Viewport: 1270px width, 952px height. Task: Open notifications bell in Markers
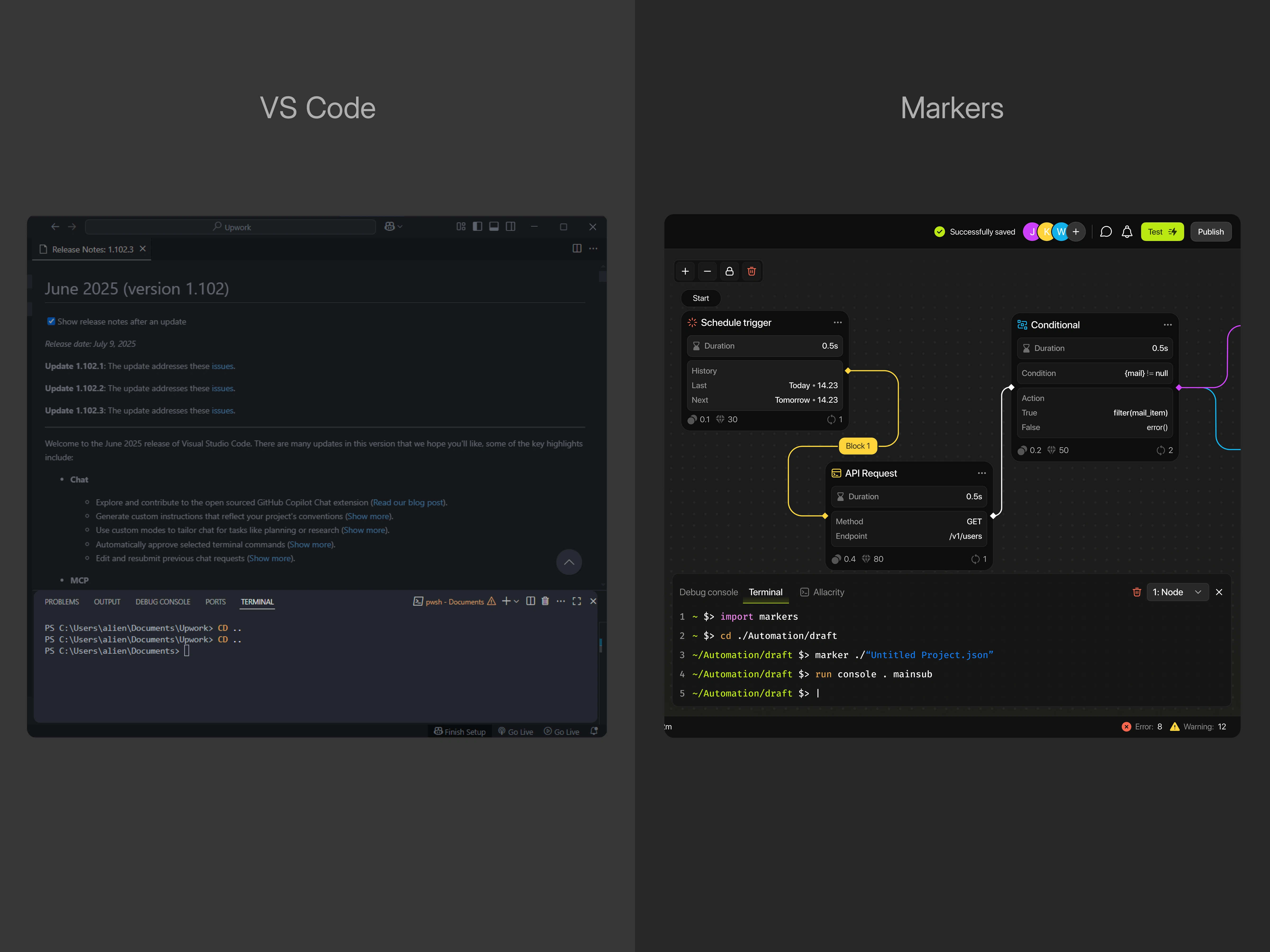point(1127,232)
